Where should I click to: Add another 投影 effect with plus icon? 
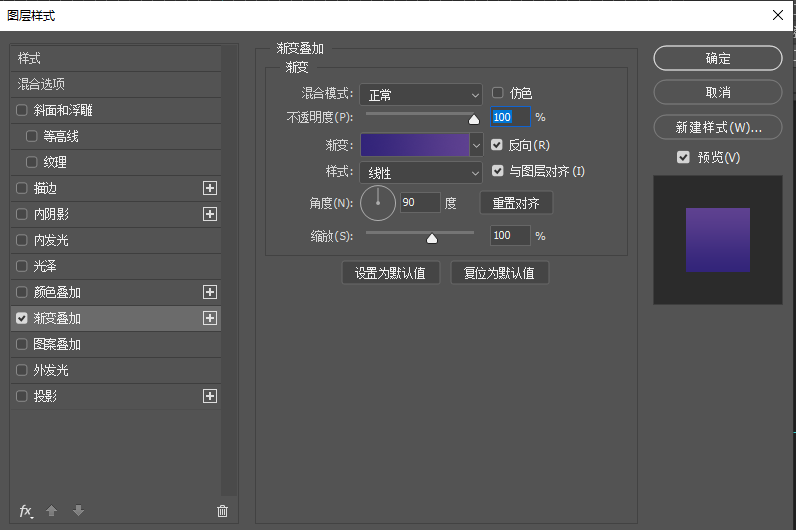[x=210, y=396]
